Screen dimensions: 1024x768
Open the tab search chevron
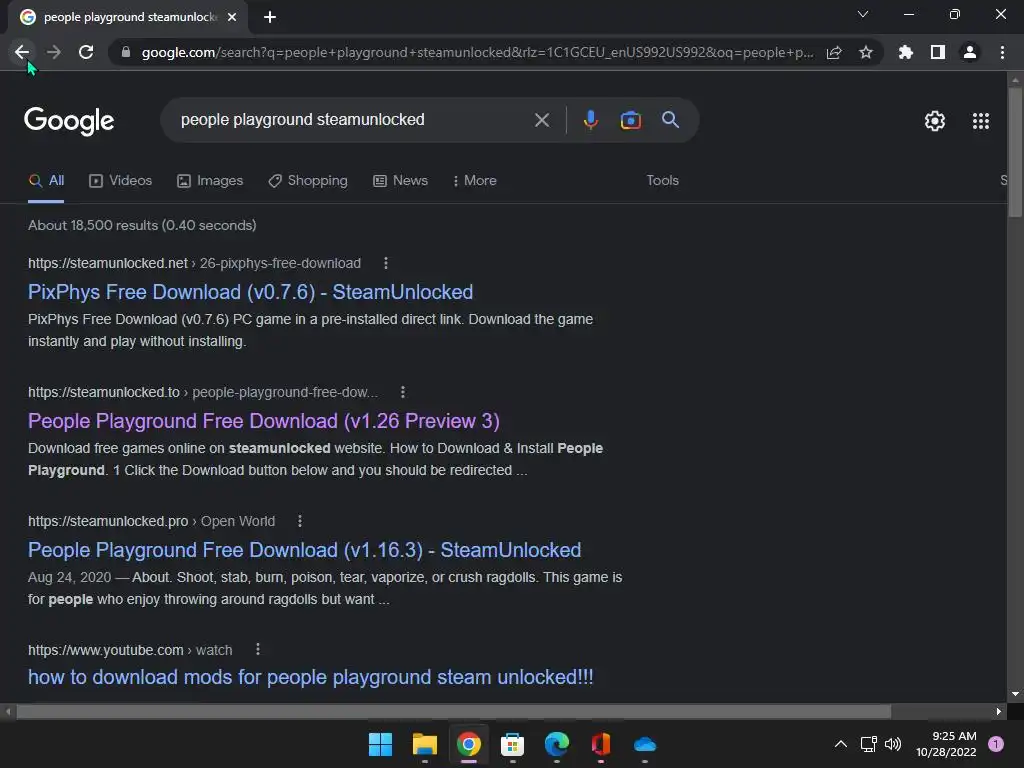863,14
